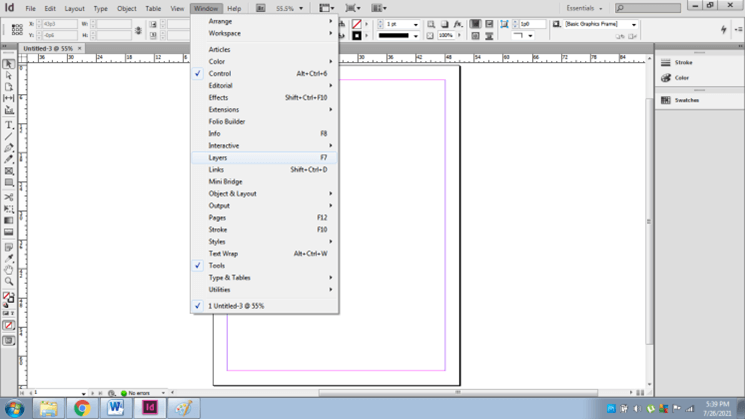
Task: Toggle constrain proportions chain icon
Action: (138, 30)
